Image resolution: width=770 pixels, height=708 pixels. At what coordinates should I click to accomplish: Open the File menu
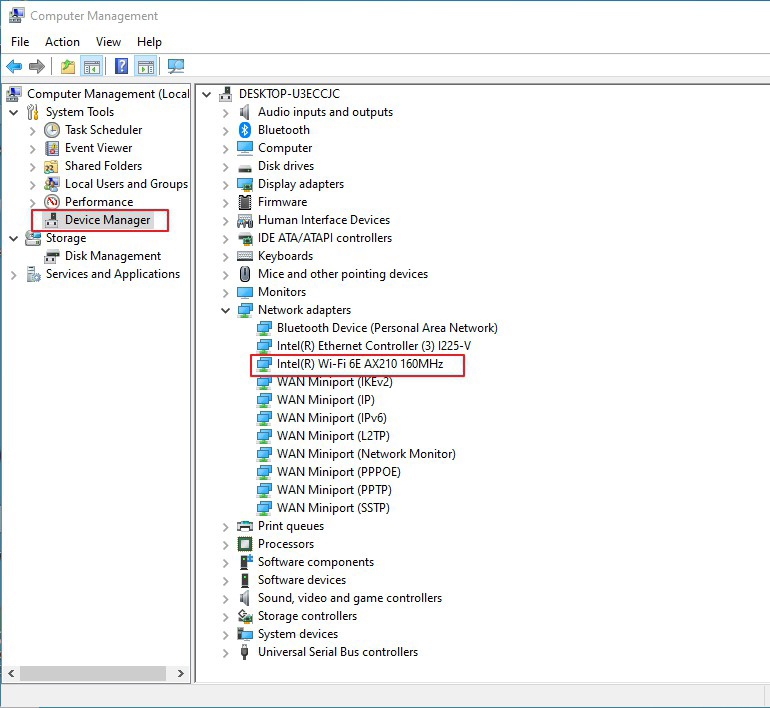pos(20,42)
